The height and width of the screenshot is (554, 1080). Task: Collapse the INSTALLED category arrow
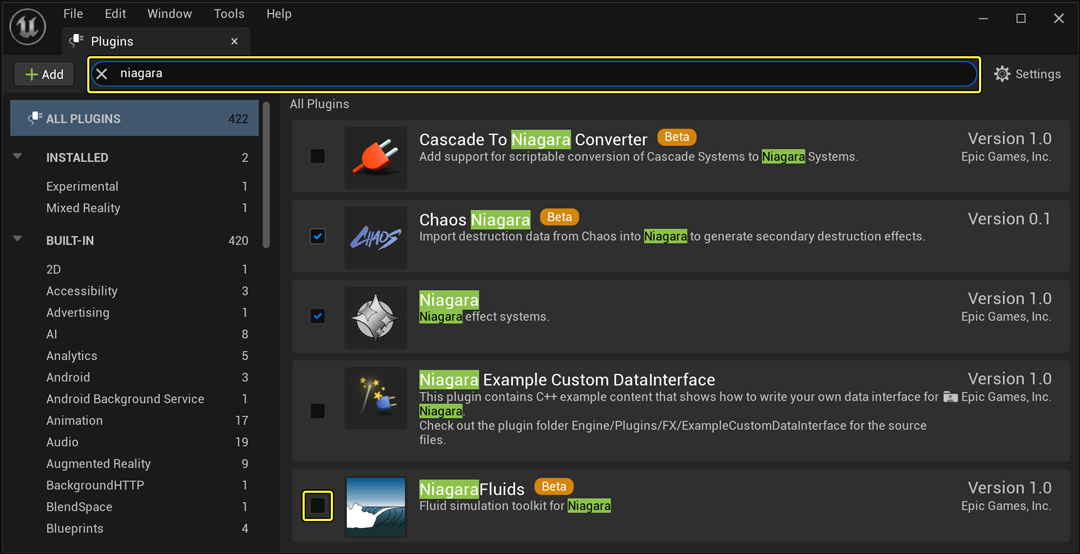[x=18, y=157]
